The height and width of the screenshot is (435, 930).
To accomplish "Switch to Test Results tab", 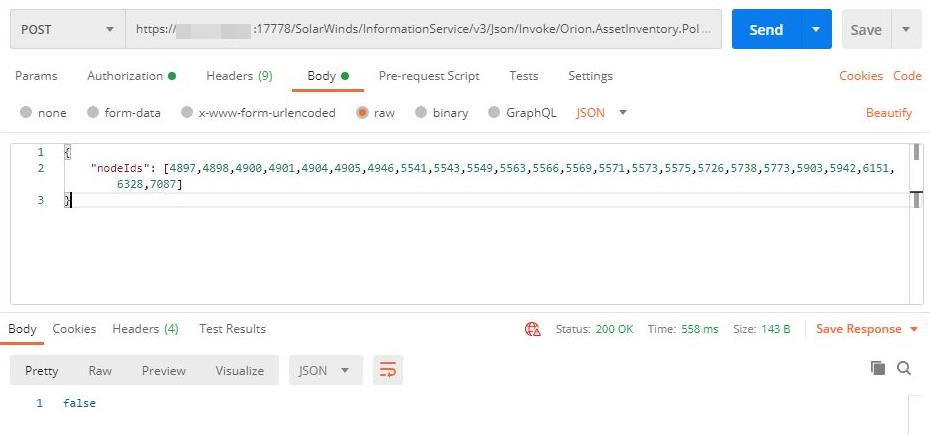I will 232,329.
